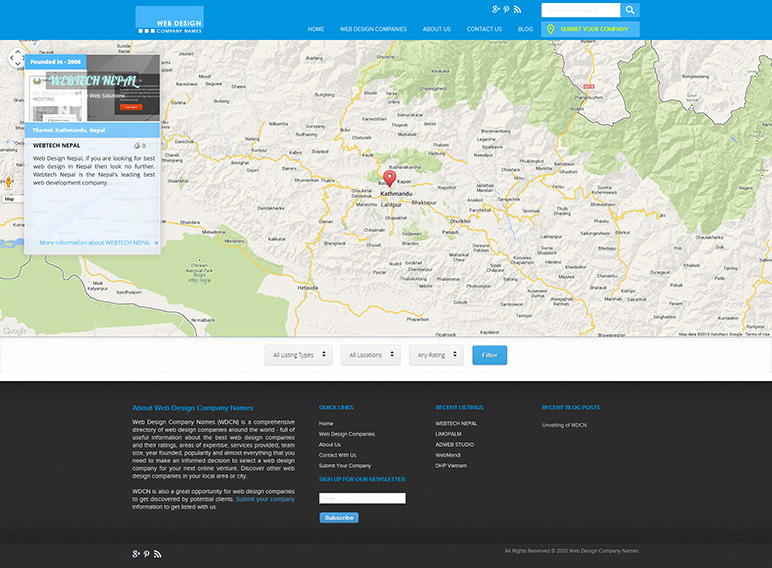Click the QUICK LINKS footer heading
Screen dimensions: 772x568
tap(336, 408)
